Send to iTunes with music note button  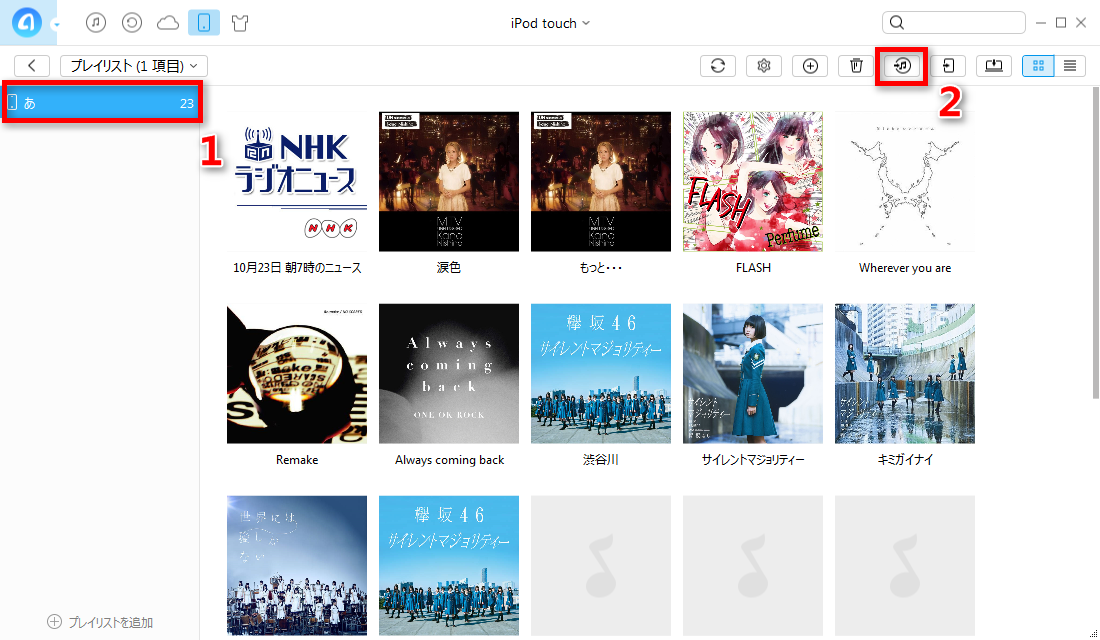[x=902, y=65]
